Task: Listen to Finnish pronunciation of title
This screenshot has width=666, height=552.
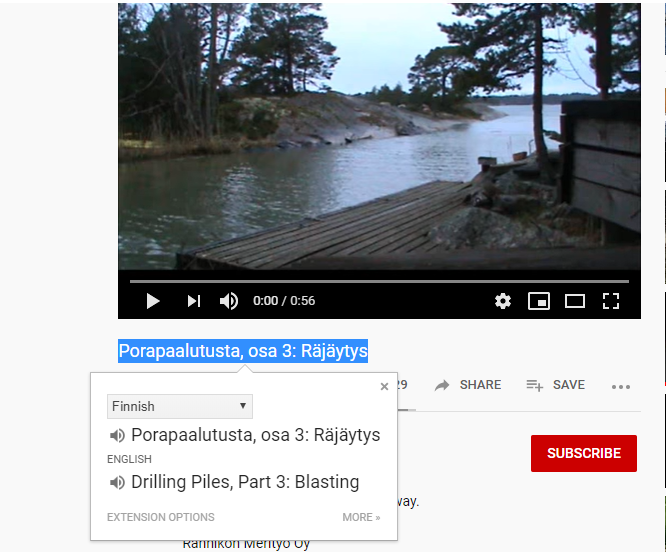Action: pos(117,435)
